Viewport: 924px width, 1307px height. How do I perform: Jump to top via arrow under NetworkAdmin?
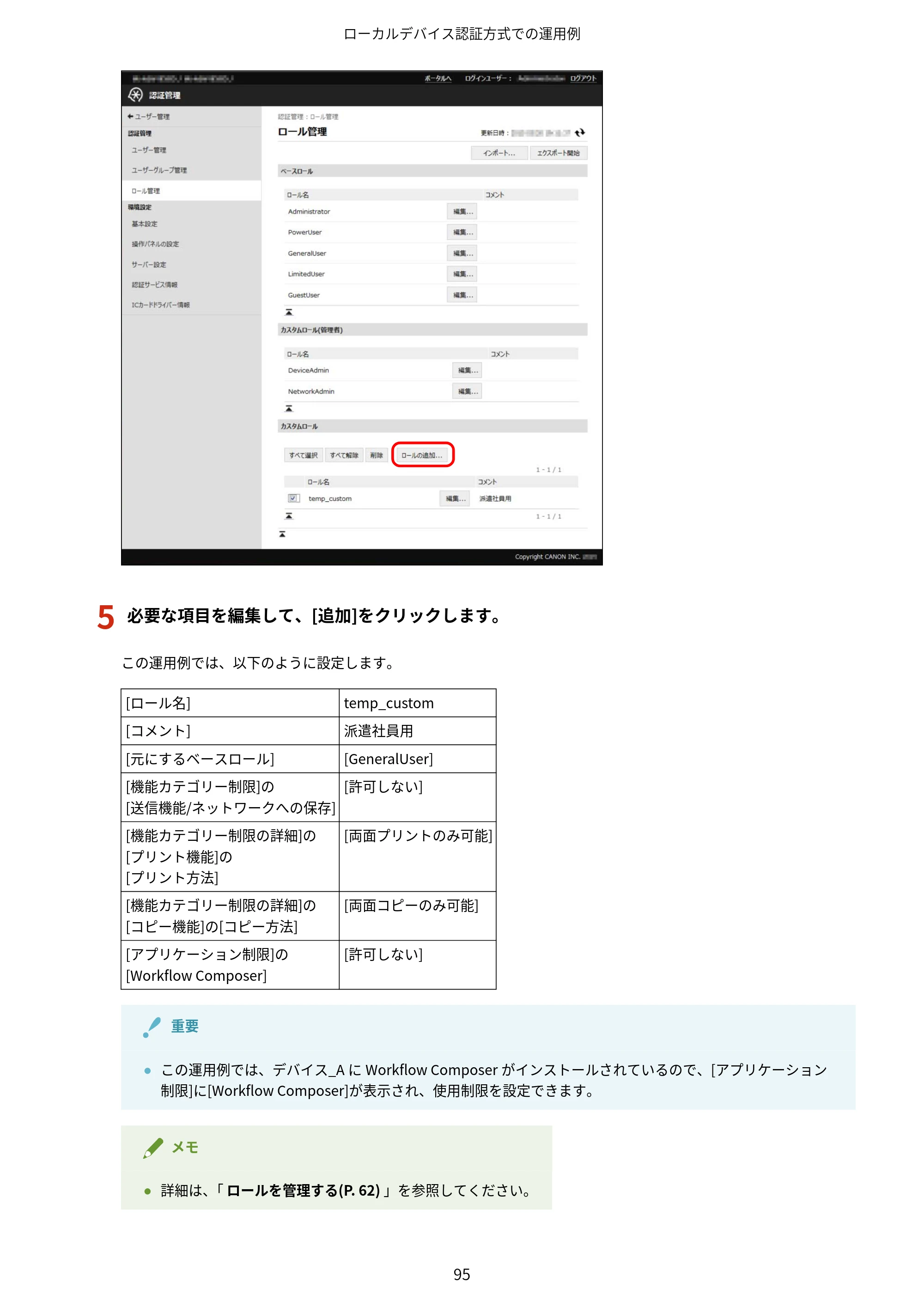click(x=289, y=408)
